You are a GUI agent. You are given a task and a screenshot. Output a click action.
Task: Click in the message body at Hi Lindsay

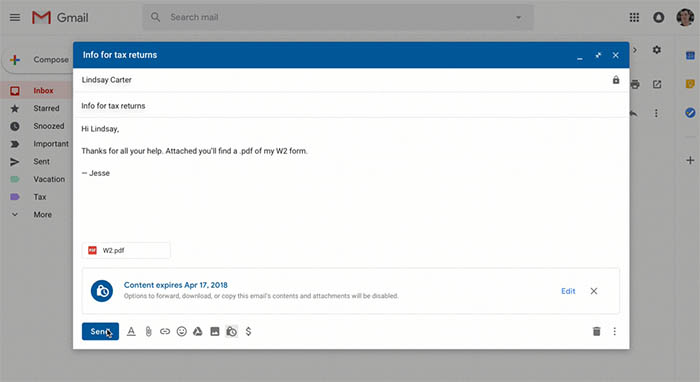coord(100,129)
